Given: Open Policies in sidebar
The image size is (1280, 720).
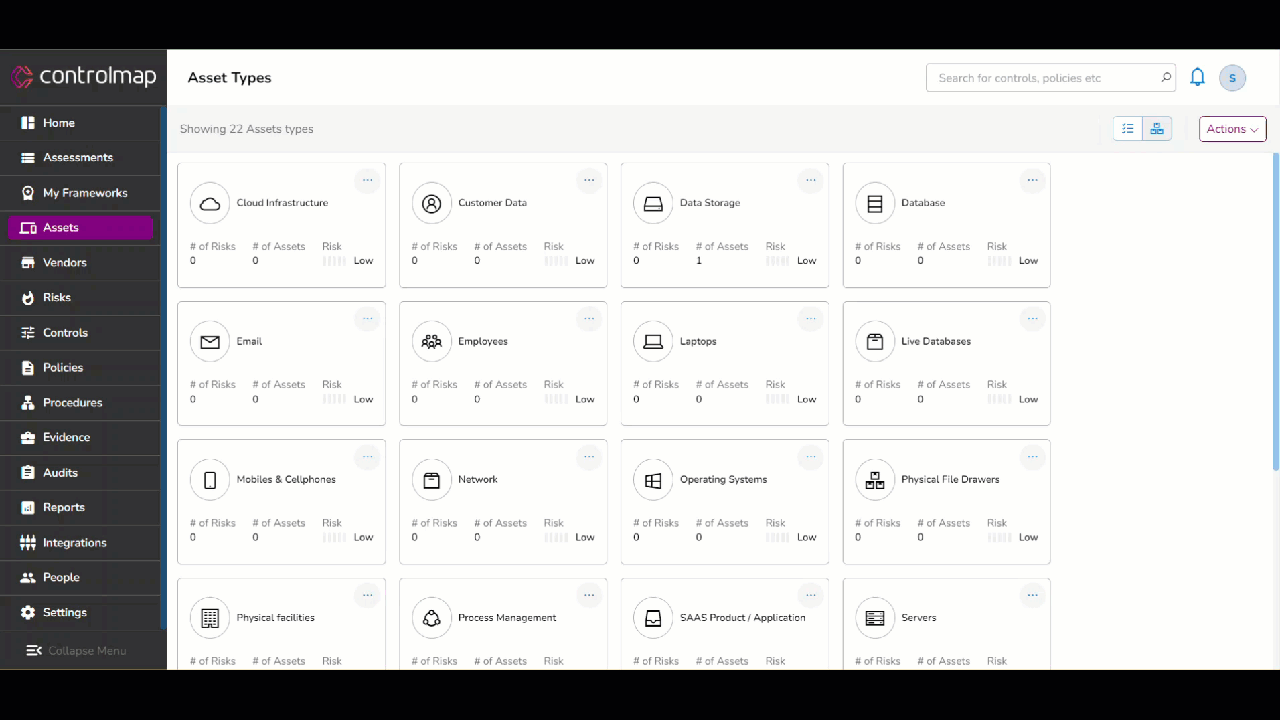Looking at the screenshot, I should [x=80, y=368].
